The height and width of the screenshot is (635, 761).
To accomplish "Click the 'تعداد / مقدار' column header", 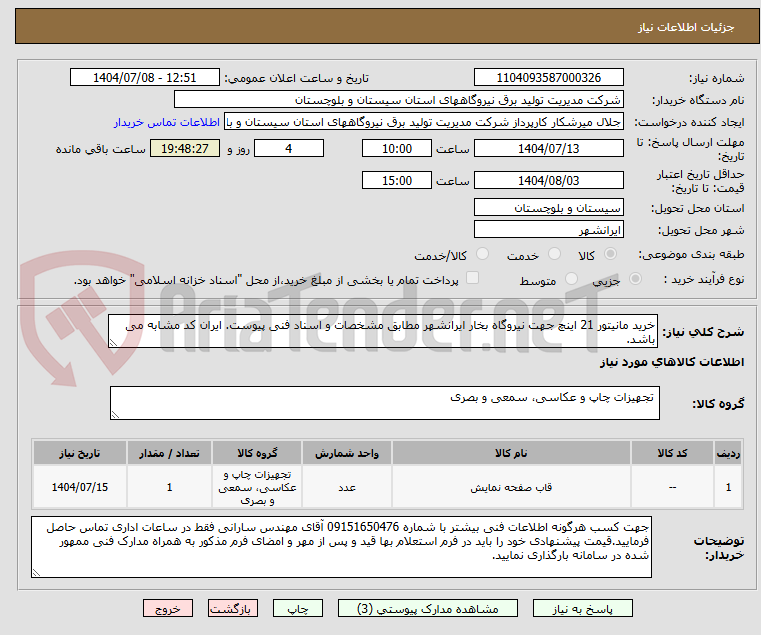I will click(x=169, y=453).
